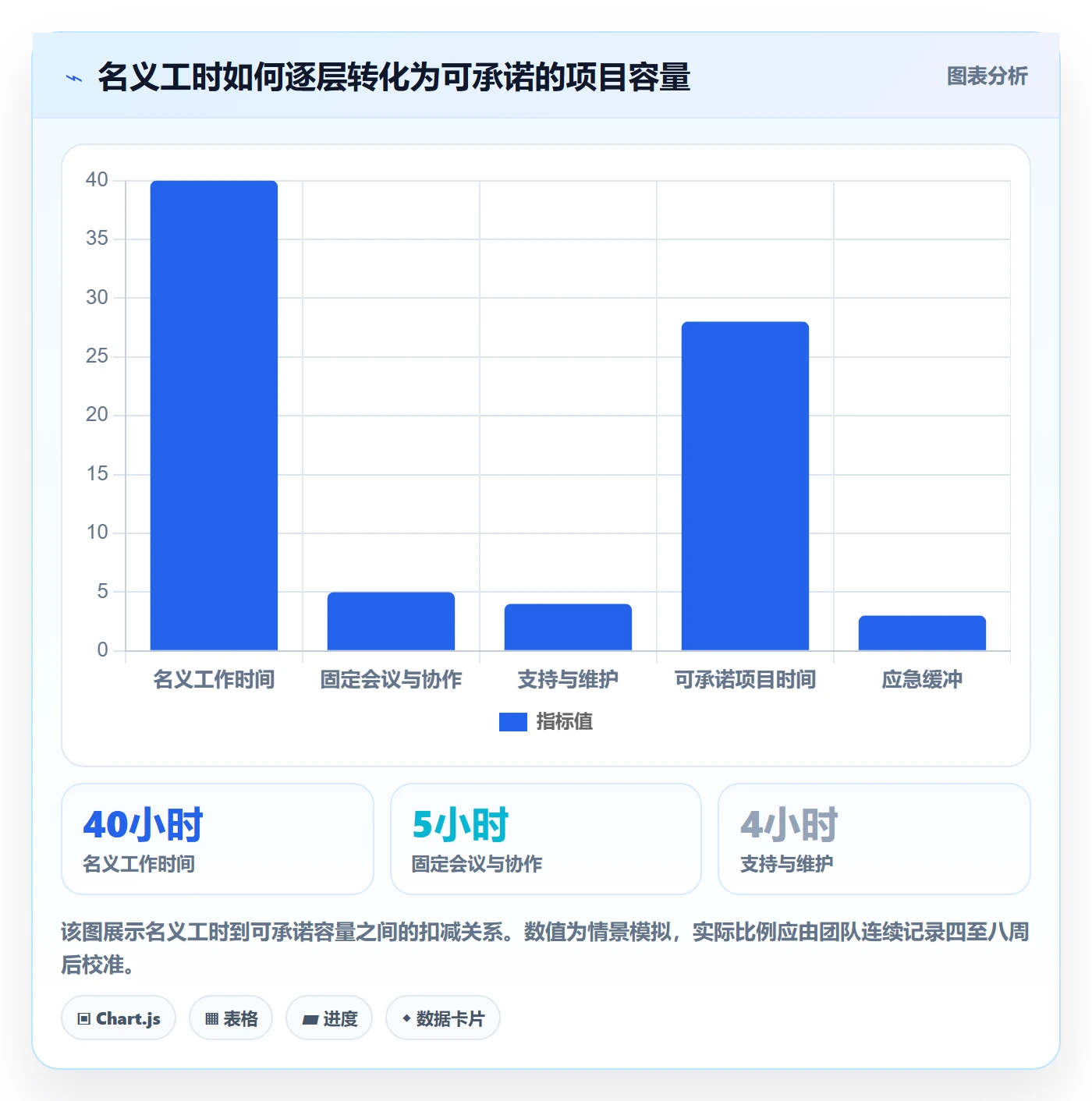Click the bar icon in the 进度 chip

310,1019
